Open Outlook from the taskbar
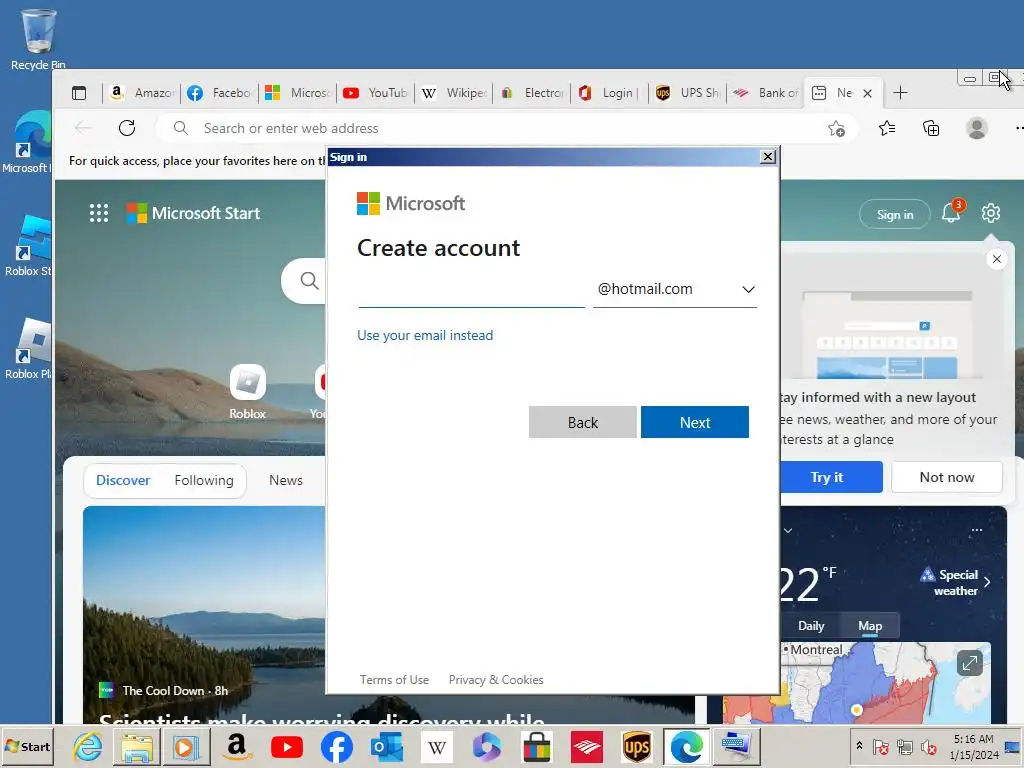This screenshot has height=768, width=1024. (x=387, y=746)
